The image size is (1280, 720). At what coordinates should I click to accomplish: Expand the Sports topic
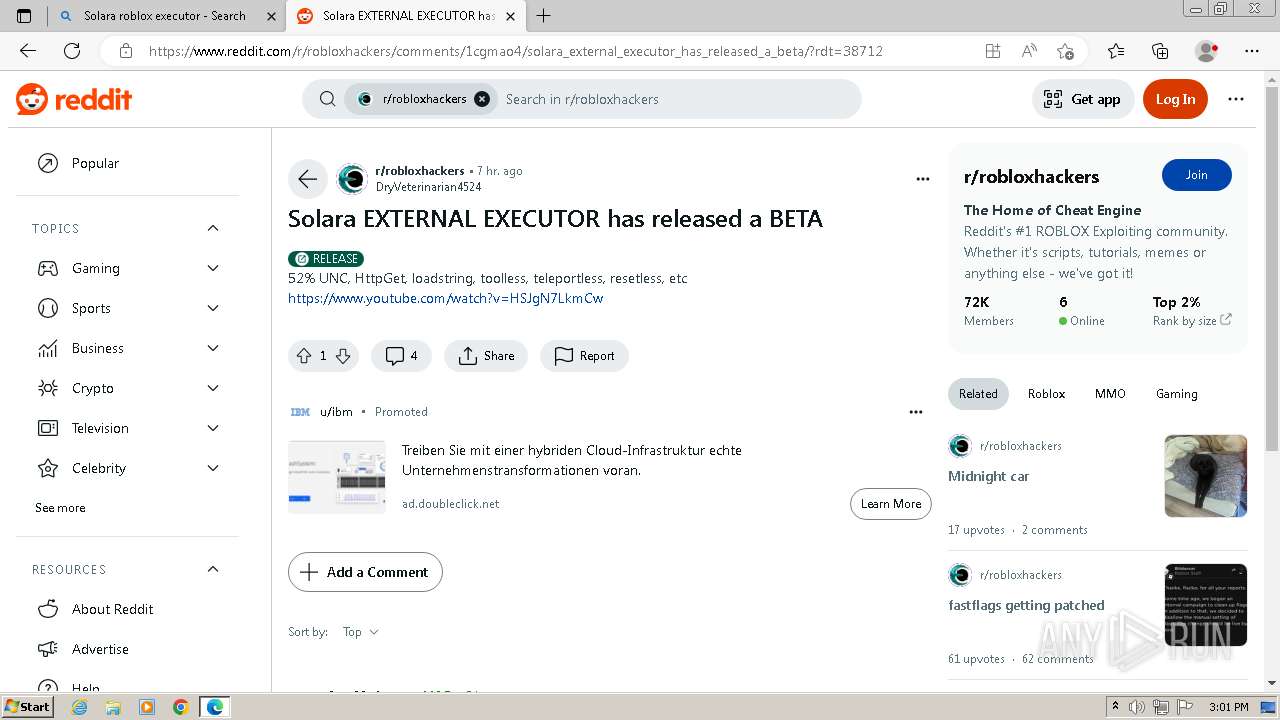213,308
